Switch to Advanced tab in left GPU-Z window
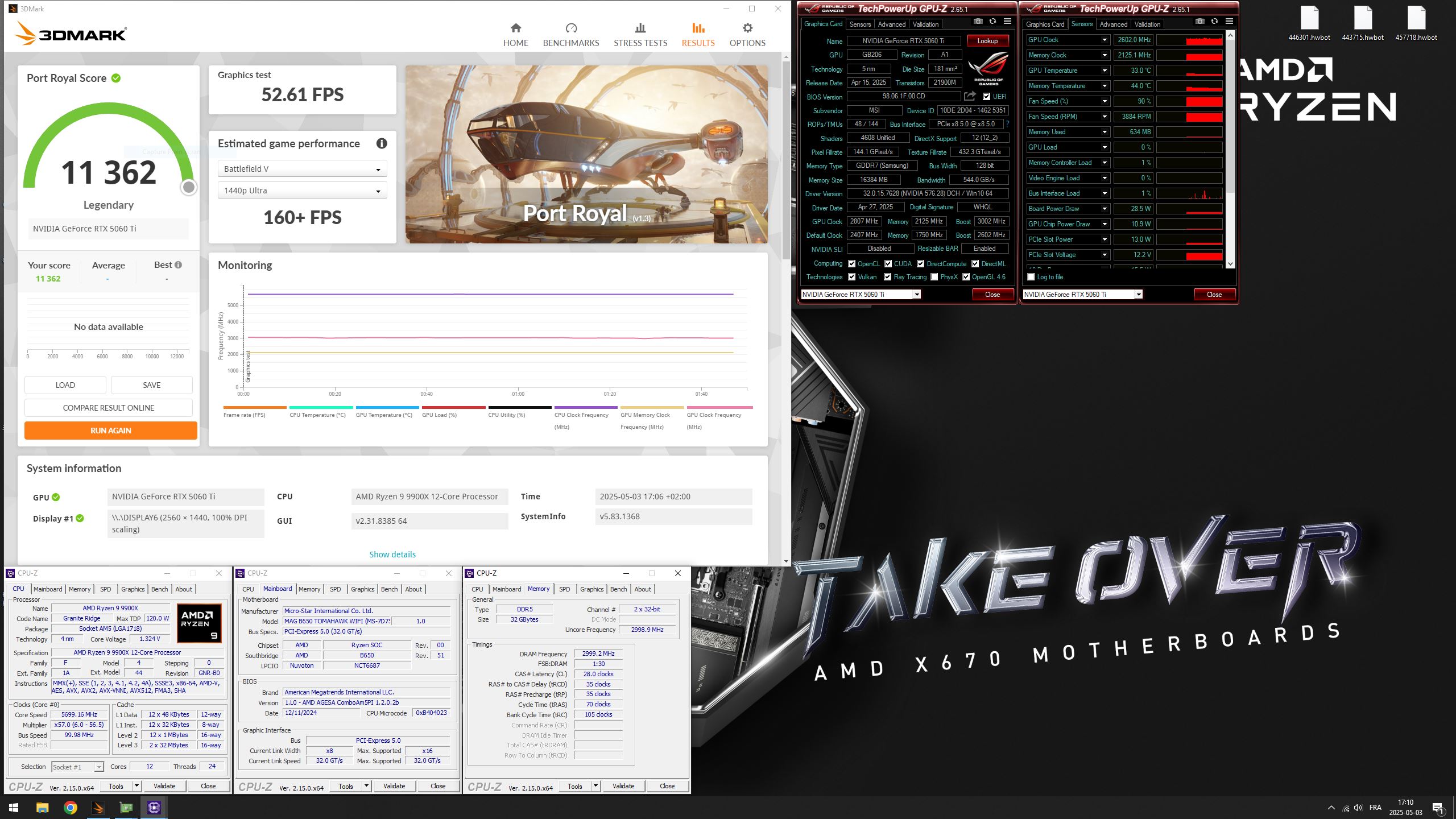1456x819 pixels. point(891,24)
